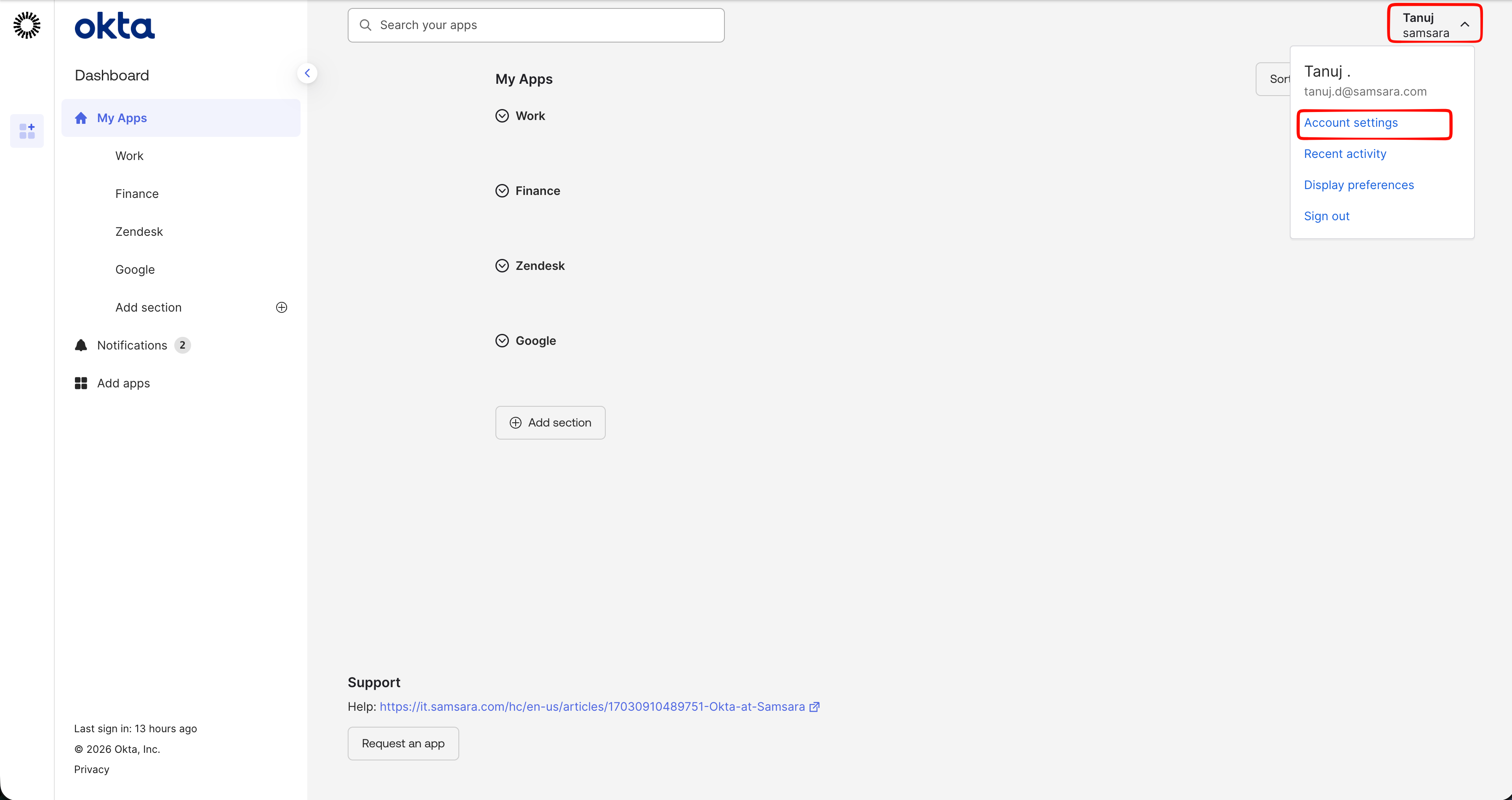Viewport: 1512px width, 800px height.
Task: Collapse the sidebar with the chevron button
Action: point(307,73)
